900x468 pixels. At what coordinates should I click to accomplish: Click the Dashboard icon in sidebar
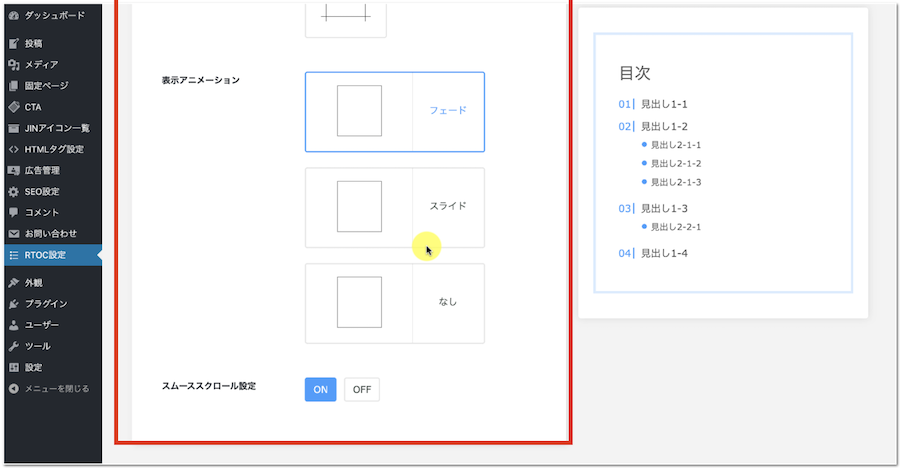pos(13,16)
